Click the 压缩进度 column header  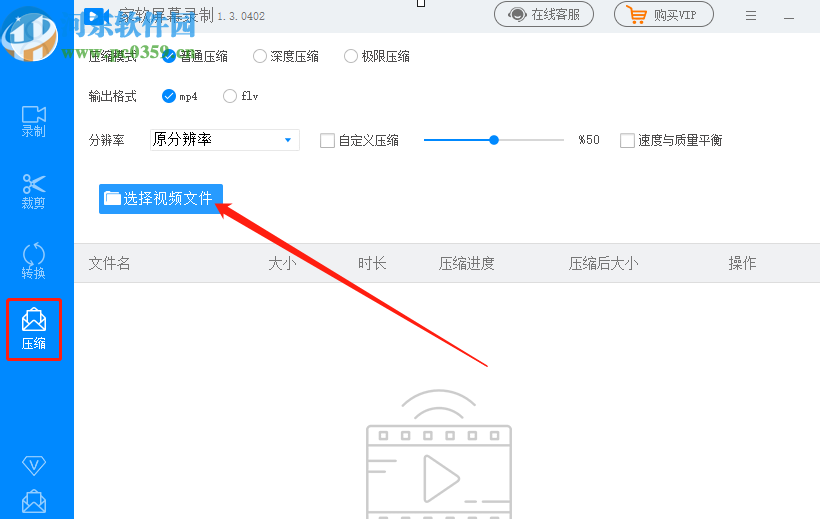467,263
